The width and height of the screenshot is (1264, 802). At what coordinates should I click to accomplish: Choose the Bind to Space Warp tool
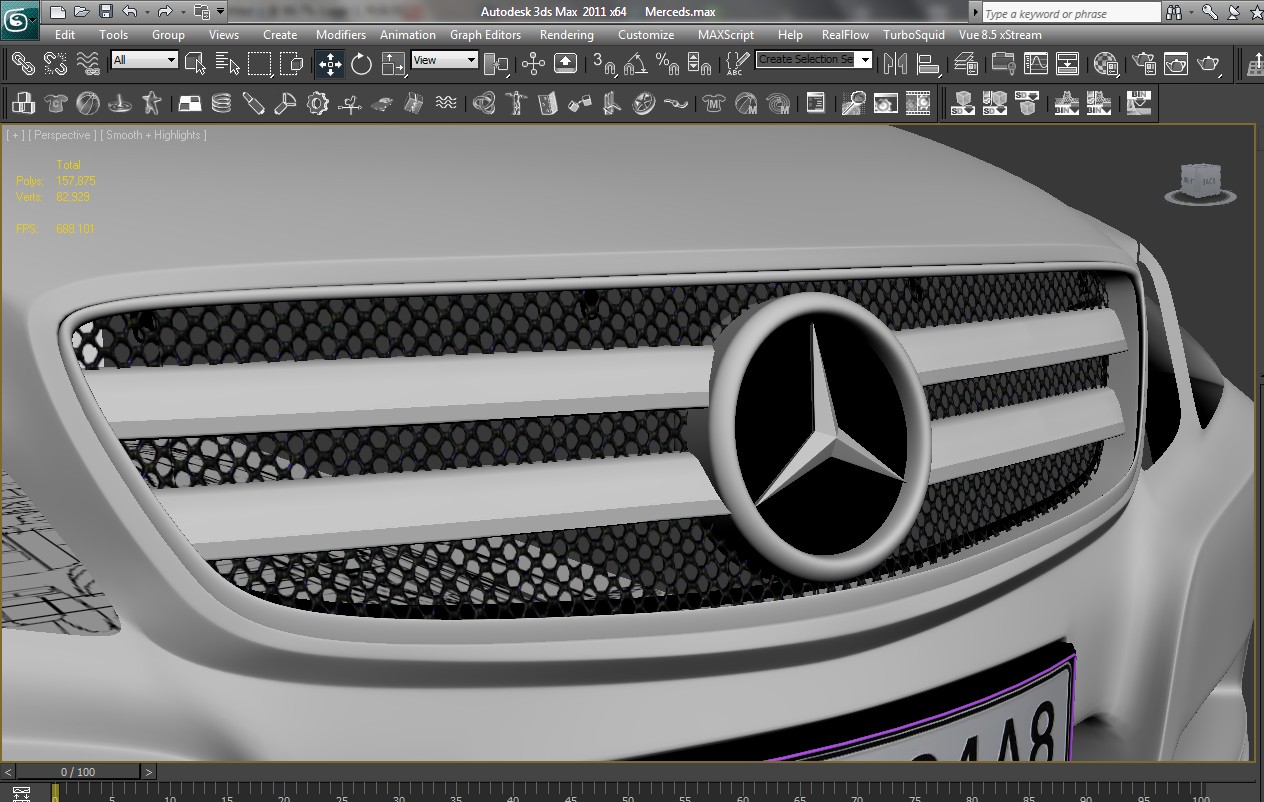pos(88,64)
